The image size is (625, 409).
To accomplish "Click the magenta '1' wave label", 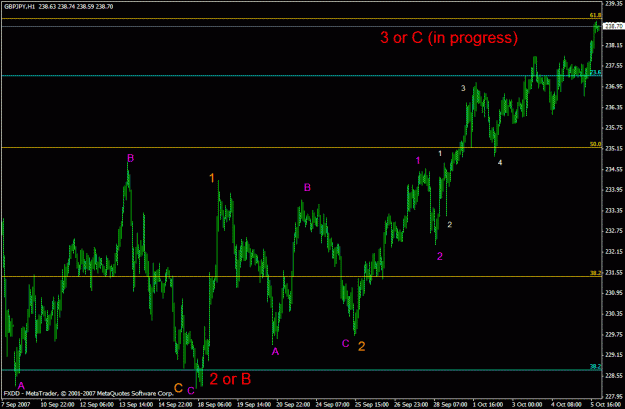I will pos(418,160).
